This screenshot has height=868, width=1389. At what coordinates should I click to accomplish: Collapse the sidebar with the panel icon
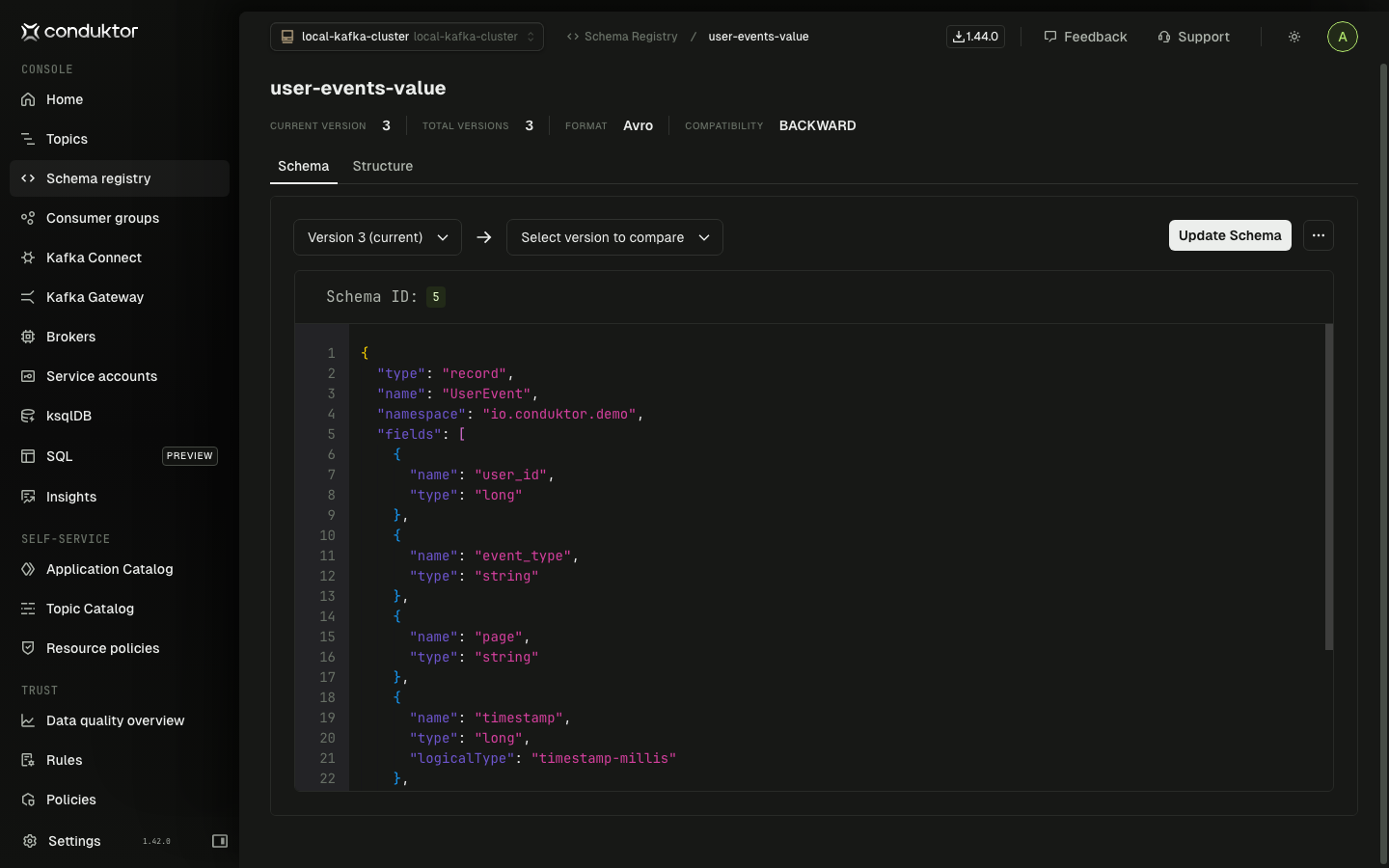tap(220, 841)
